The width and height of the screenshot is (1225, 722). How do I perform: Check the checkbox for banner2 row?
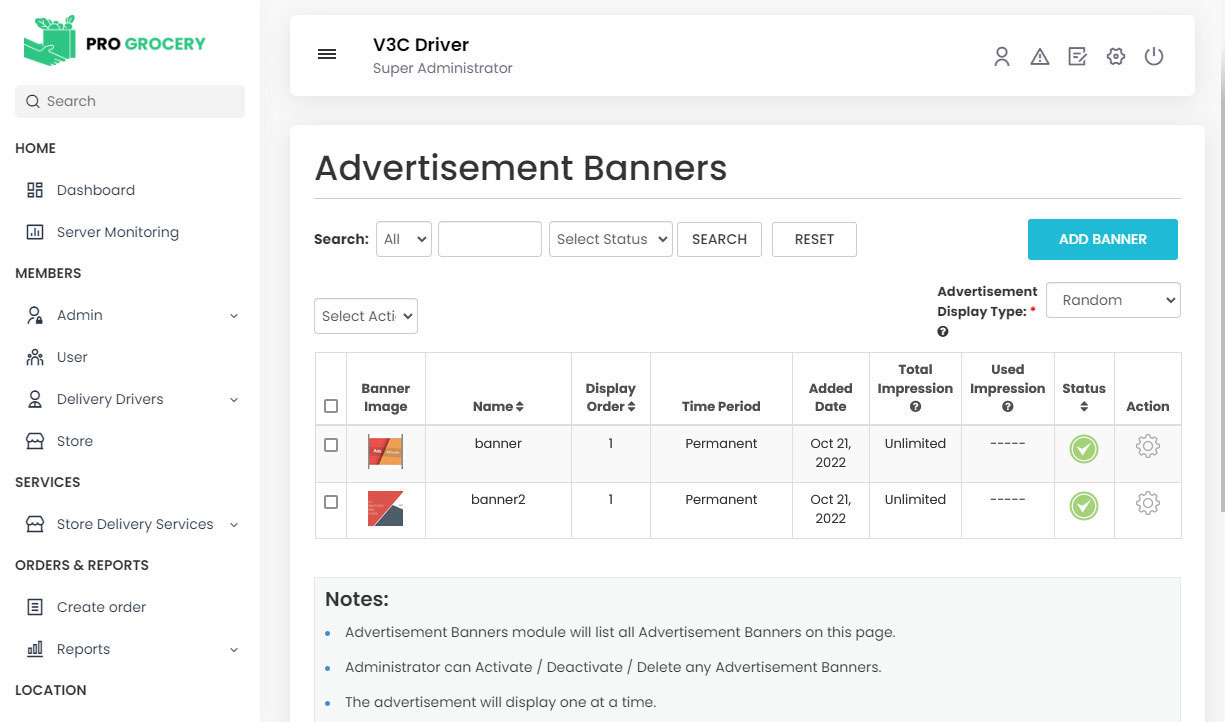331,502
